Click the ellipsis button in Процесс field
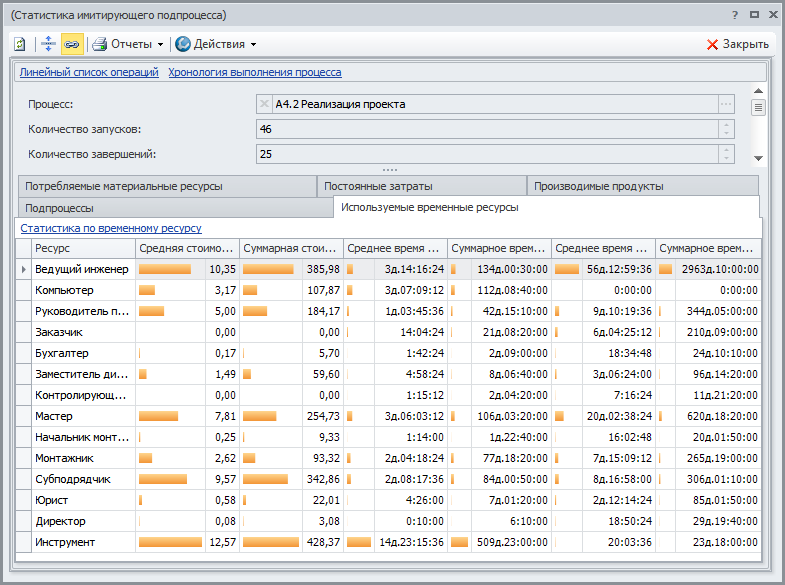Viewport: 785px width, 585px height. [726, 104]
